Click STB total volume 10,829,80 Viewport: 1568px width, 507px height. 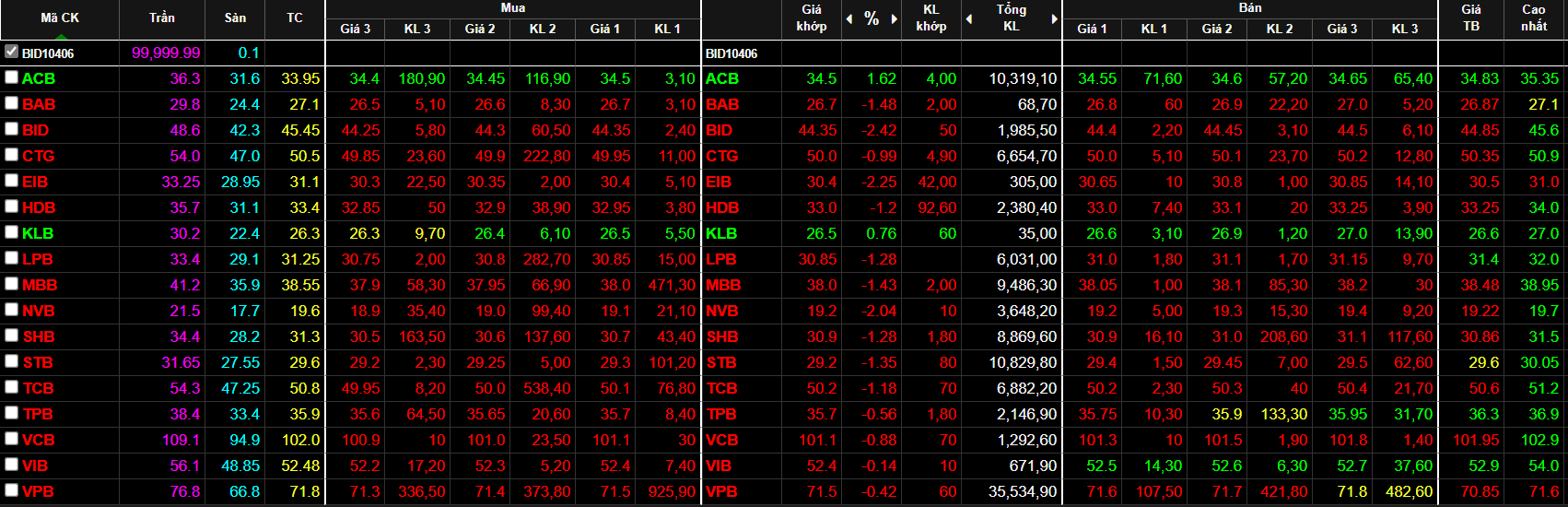pos(1023,362)
